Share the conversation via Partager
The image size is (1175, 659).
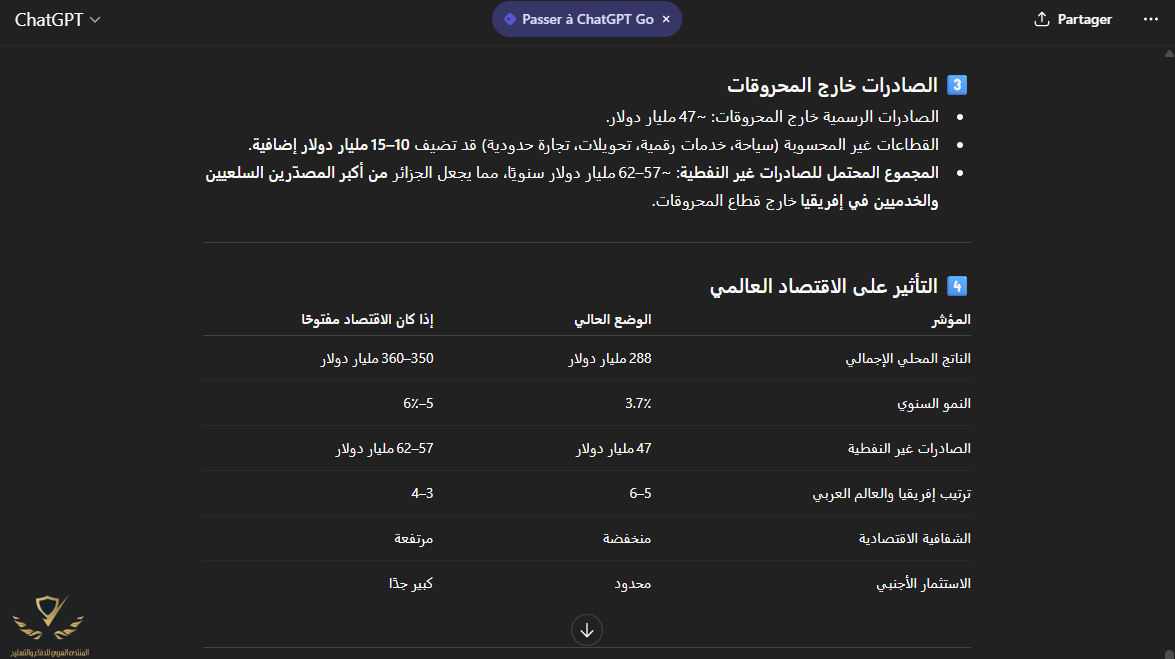pos(1073,20)
